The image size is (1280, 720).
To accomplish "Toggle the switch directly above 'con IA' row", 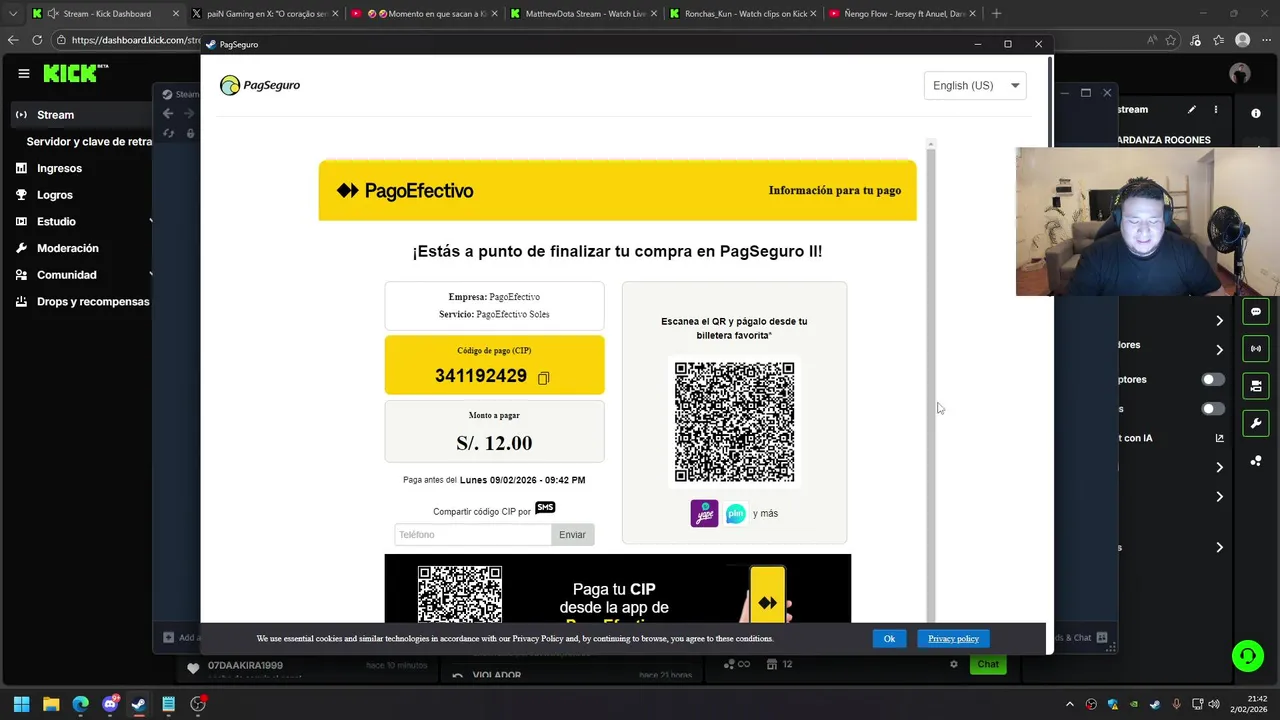I will [x=1212, y=409].
